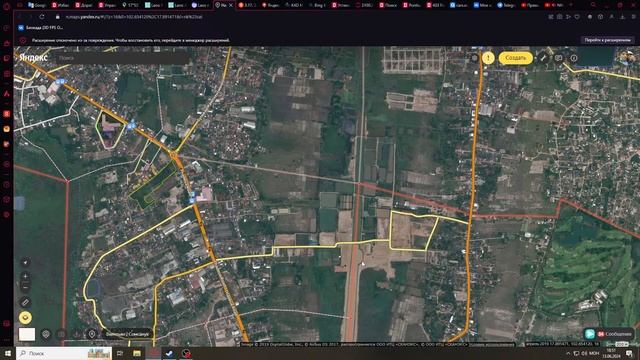Switch to the Дорог browser tab
Viewport: 640px width, 360px height.
84,5
